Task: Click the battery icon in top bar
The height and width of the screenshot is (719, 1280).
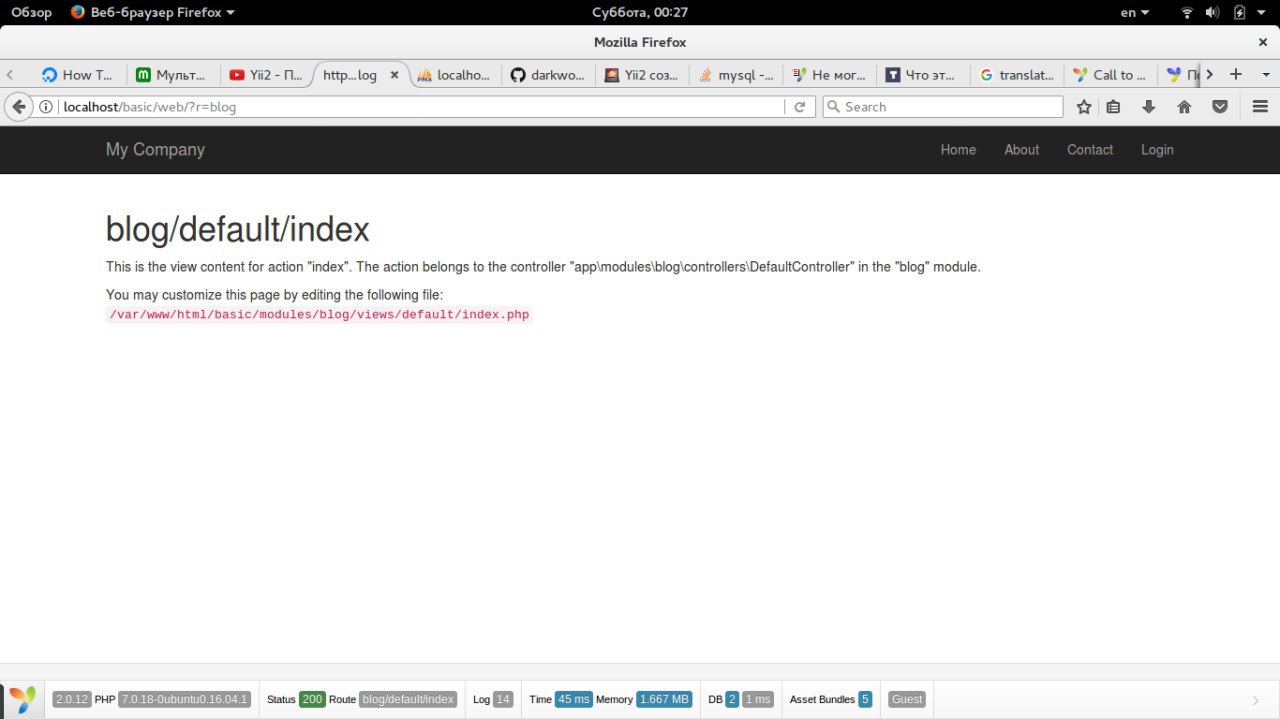Action: tap(1240, 12)
